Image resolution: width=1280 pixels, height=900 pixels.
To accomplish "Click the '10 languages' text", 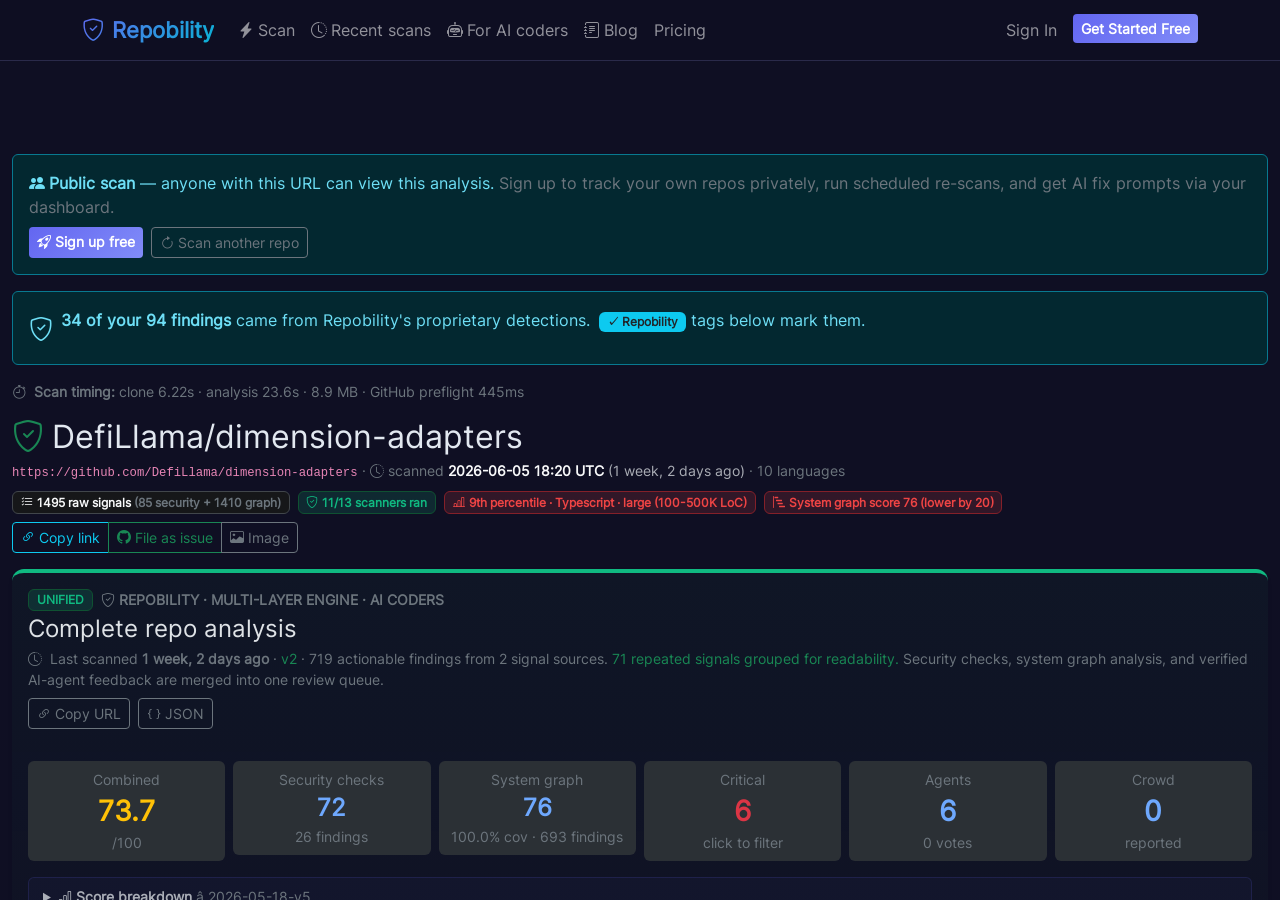I will point(801,471).
